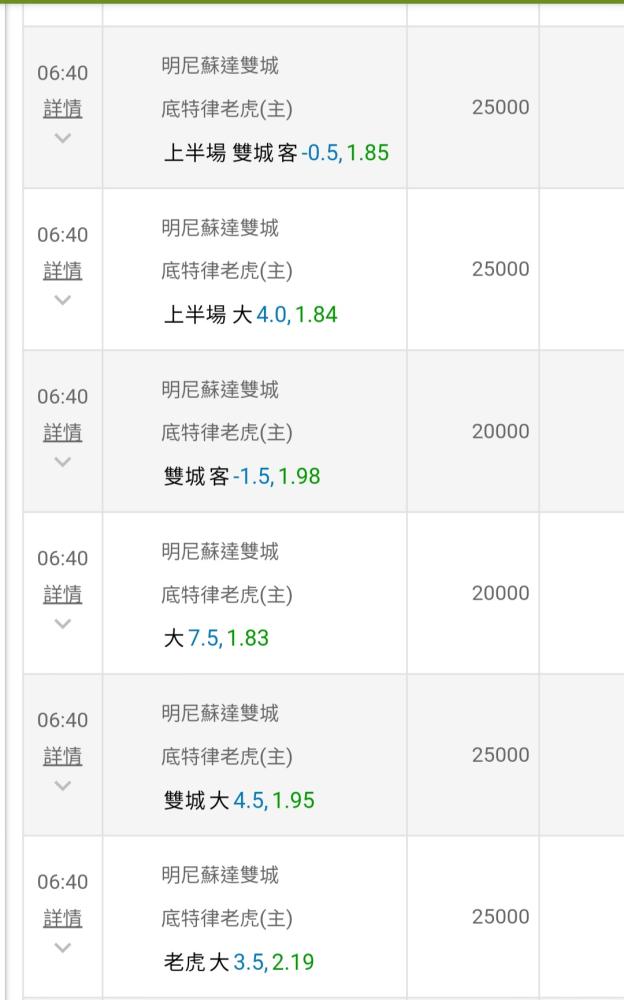Expand chevron in 雙城大 4.5, 1.95 row
This screenshot has height=1000, width=624.
tap(63, 786)
